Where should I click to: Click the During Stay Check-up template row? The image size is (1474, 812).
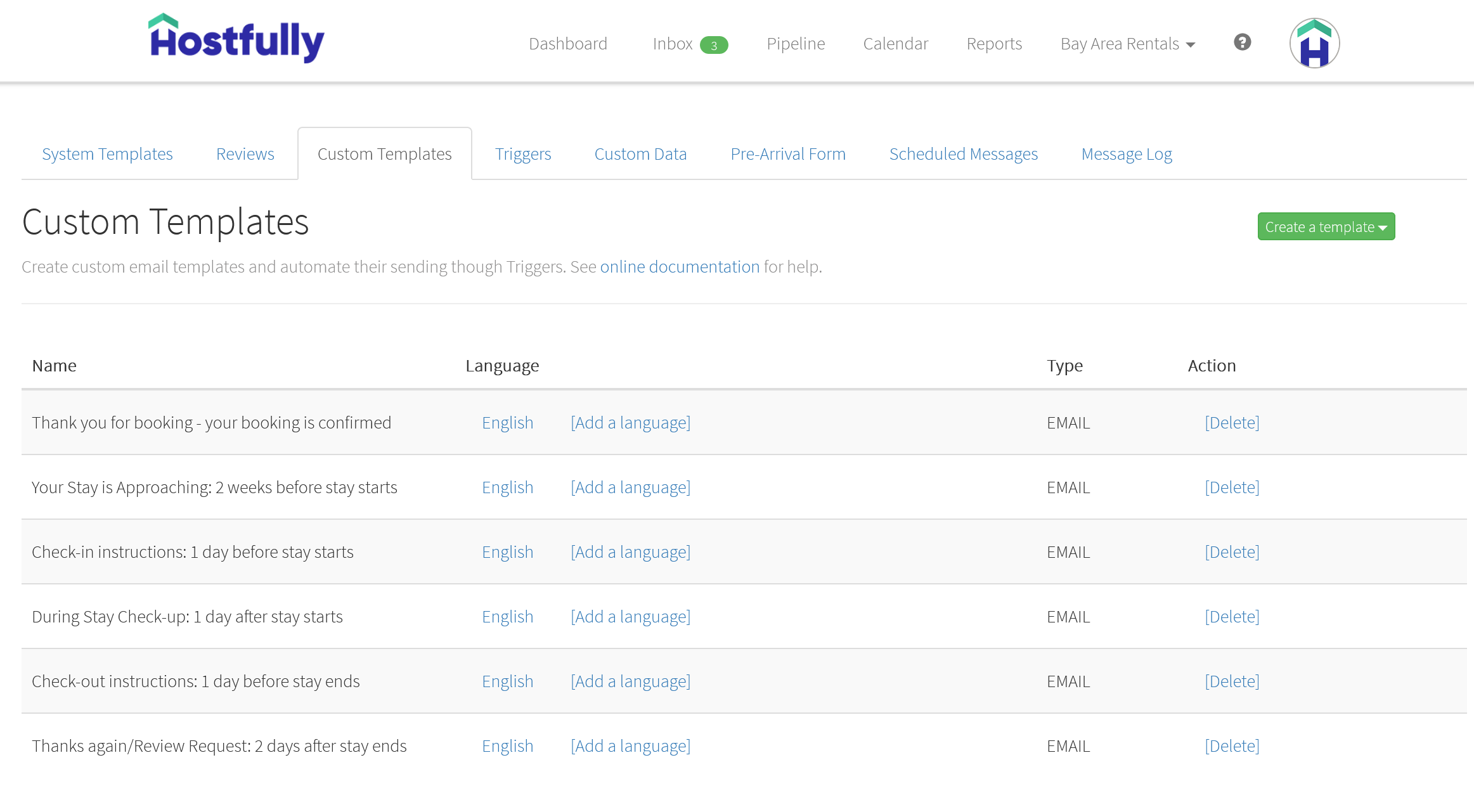coord(187,616)
